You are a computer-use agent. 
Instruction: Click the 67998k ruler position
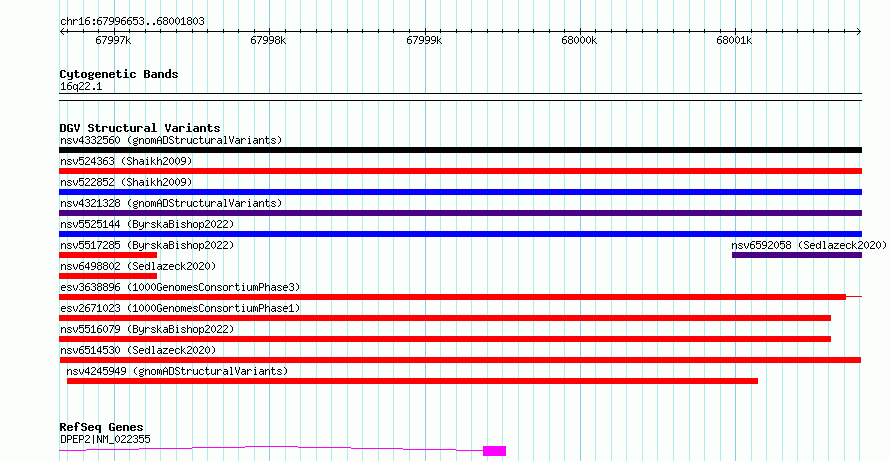click(x=268, y=40)
